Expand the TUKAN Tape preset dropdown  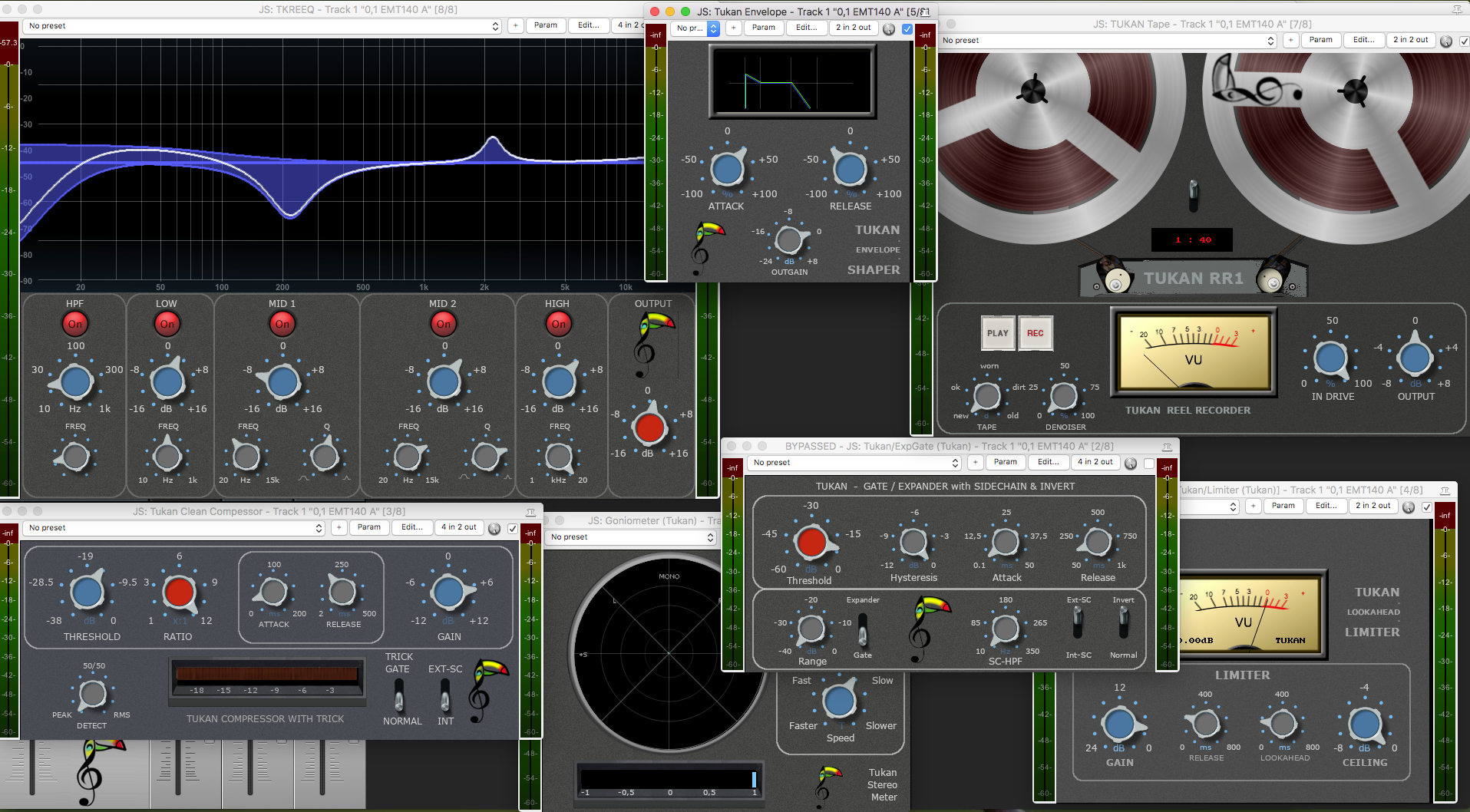point(1108,41)
